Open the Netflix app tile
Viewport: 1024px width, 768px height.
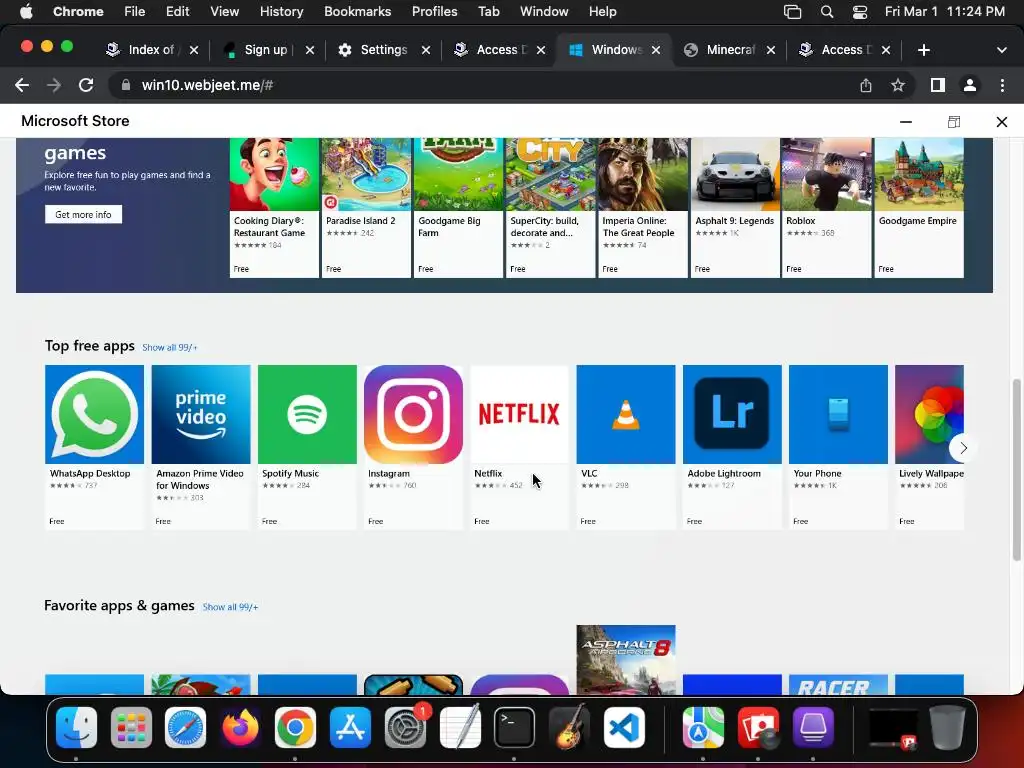point(519,447)
